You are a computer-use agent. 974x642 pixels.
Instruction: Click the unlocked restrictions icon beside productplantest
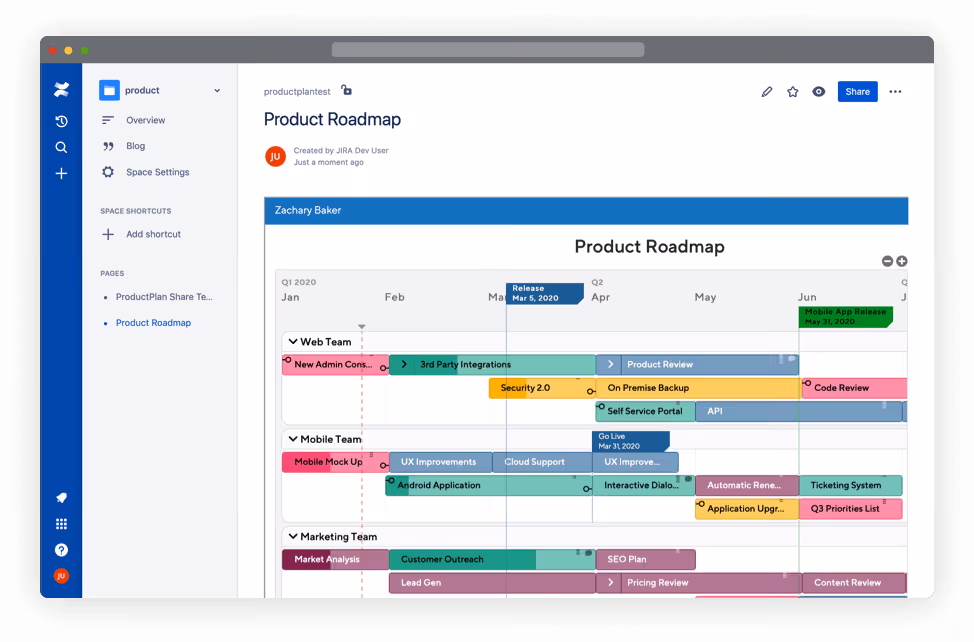[346, 89]
